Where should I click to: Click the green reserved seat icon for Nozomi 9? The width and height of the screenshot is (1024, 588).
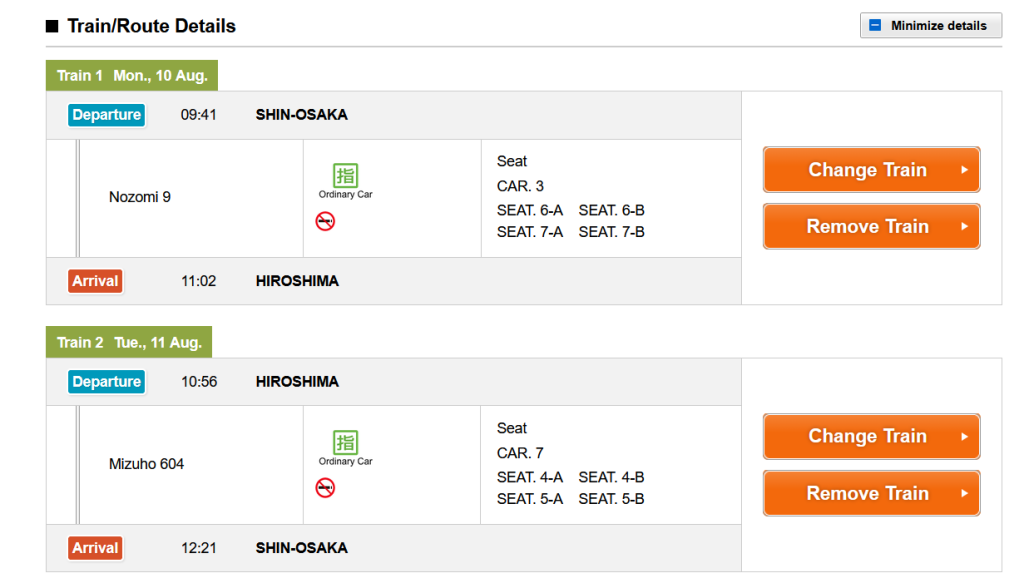point(345,175)
